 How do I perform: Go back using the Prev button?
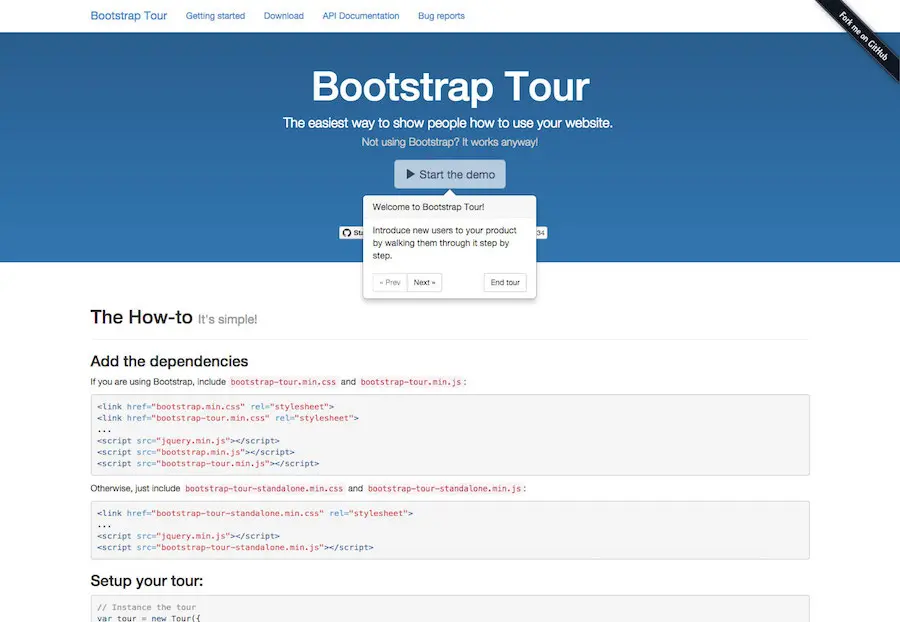click(x=388, y=282)
